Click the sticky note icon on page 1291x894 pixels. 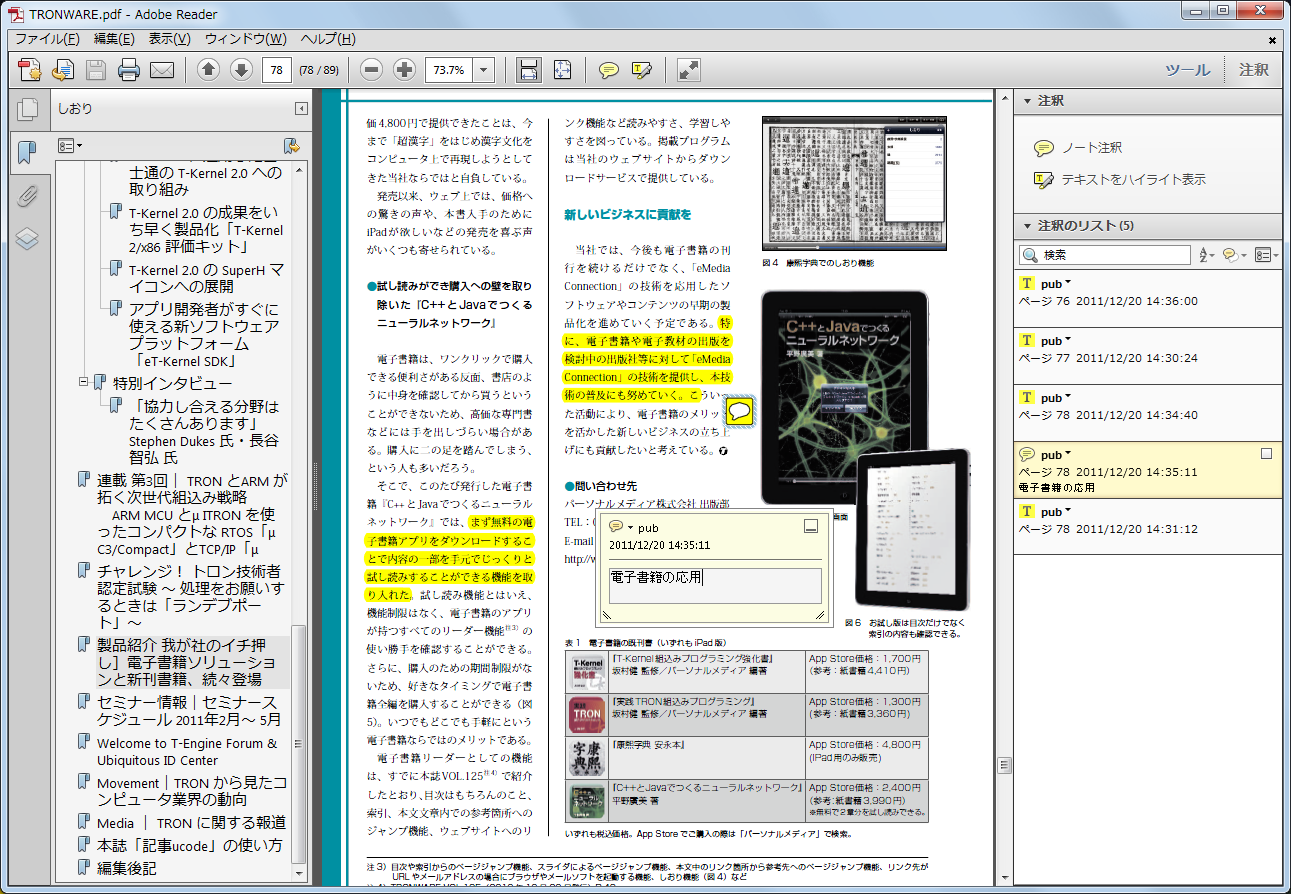[739, 412]
